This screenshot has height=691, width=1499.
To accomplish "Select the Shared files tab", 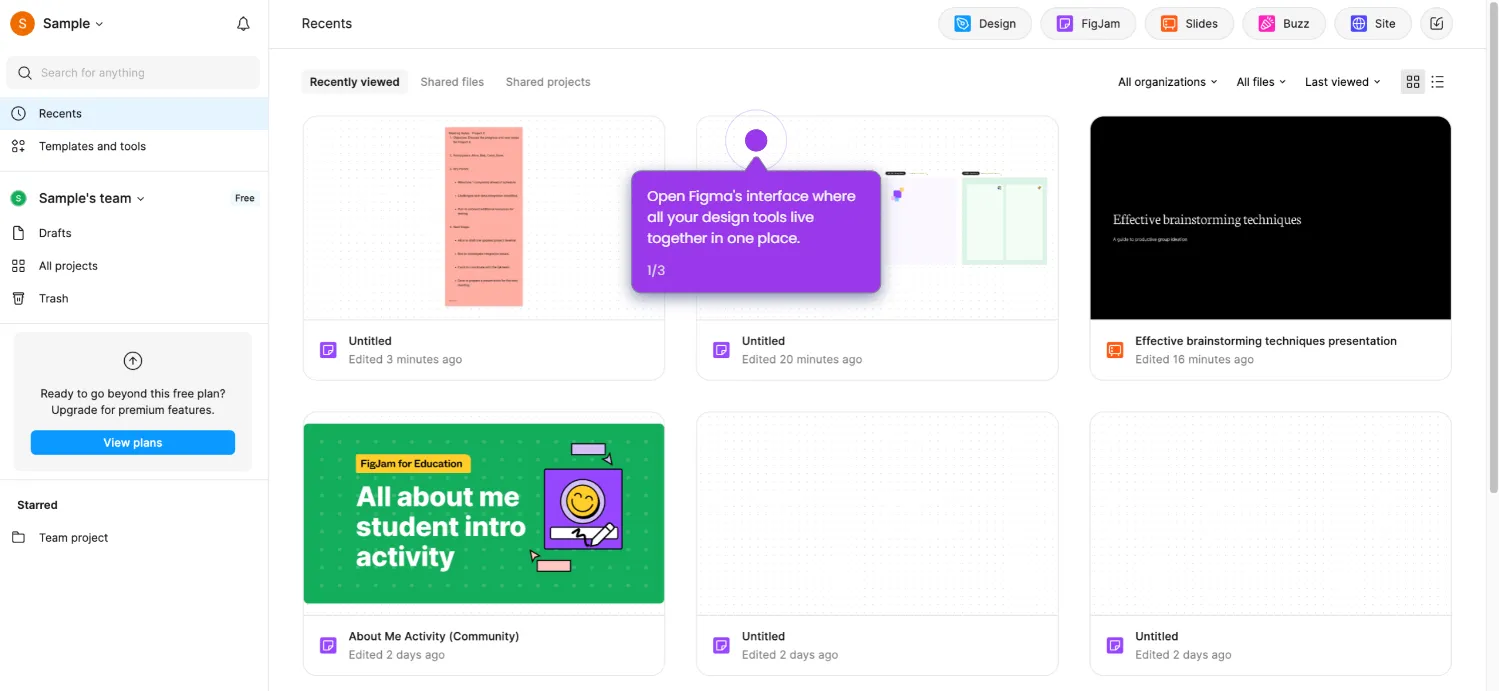I will [452, 82].
